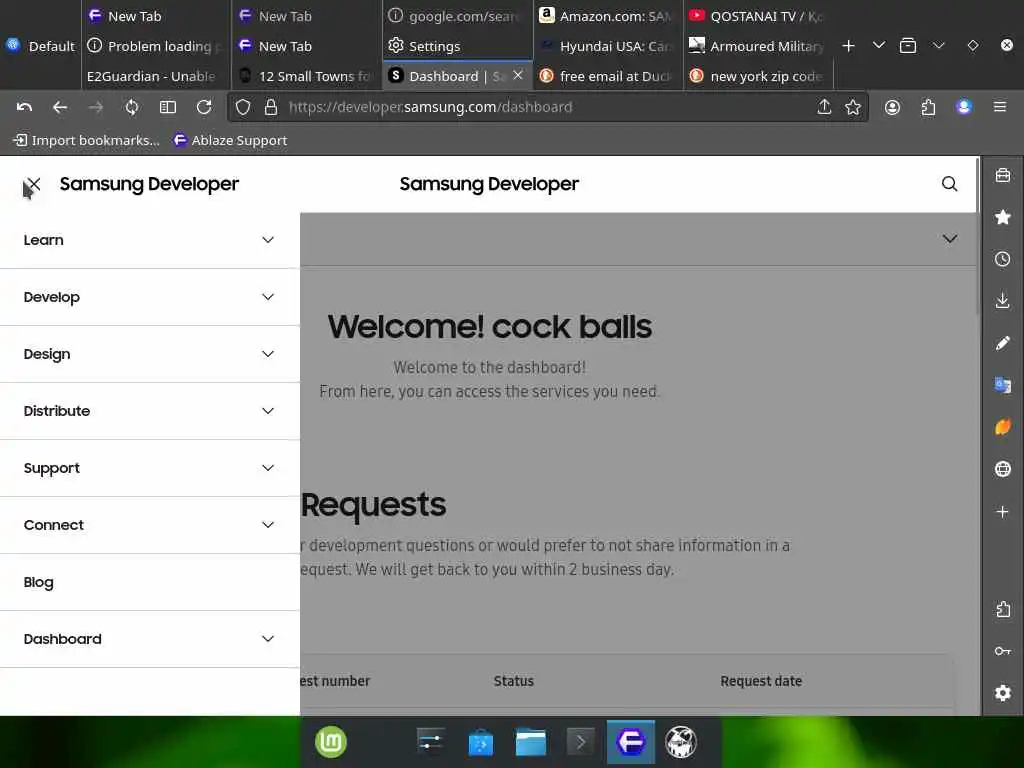Go back one page in browser
The image size is (1024, 768).
60,107
